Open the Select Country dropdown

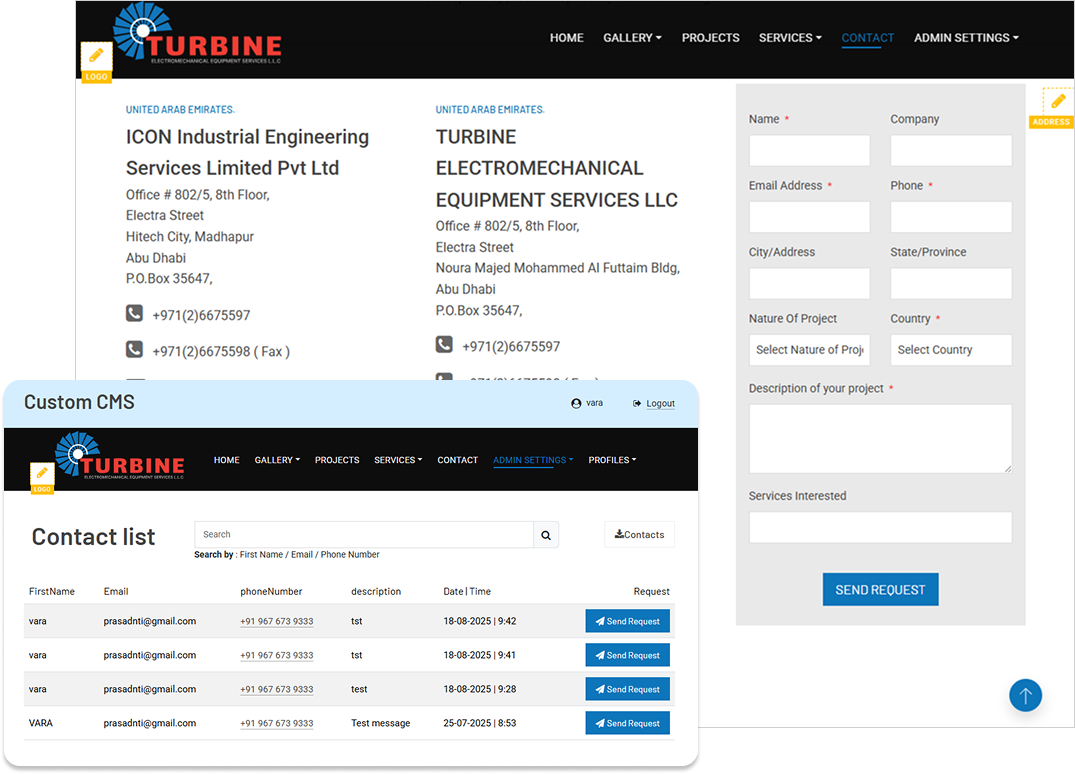coord(951,350)
